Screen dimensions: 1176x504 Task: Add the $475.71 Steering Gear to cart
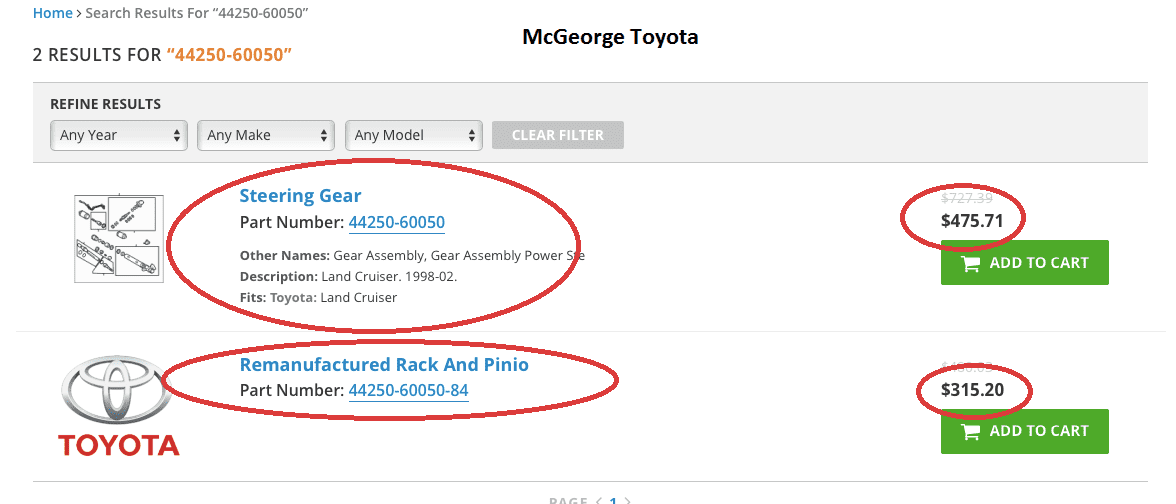pos(1024,262)
